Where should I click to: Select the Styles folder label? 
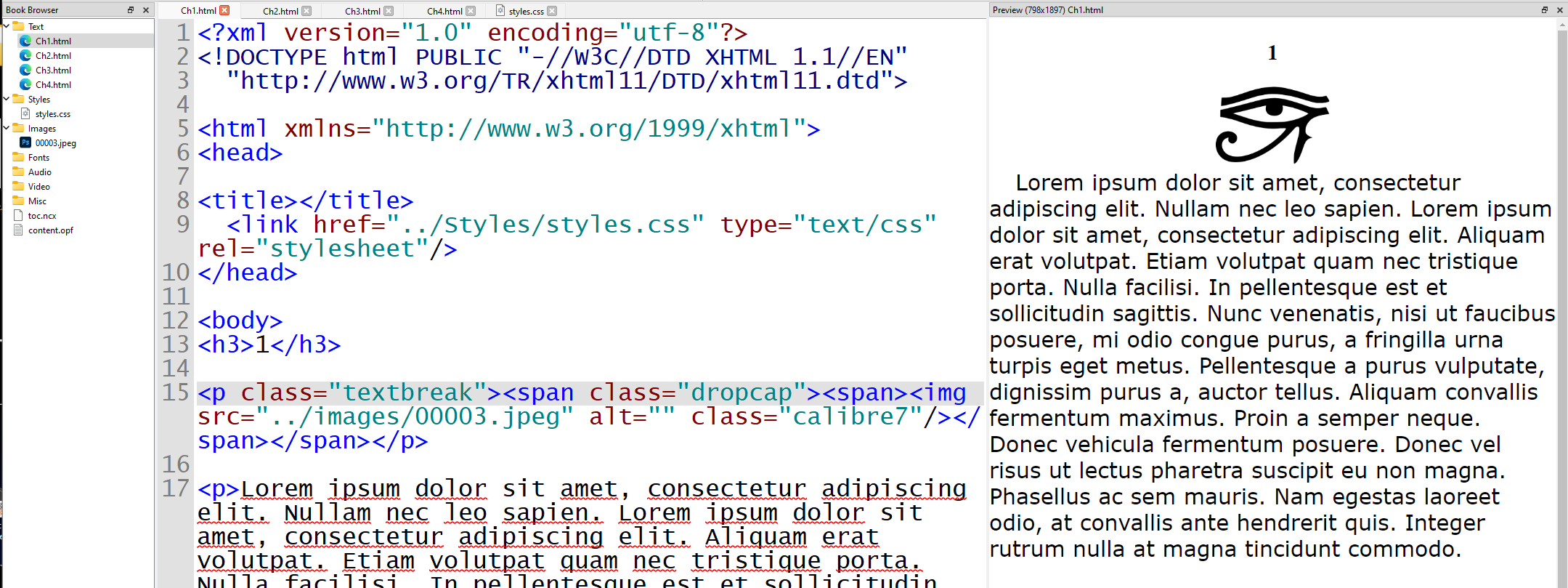pyautogui.click(x=39, y=100)
